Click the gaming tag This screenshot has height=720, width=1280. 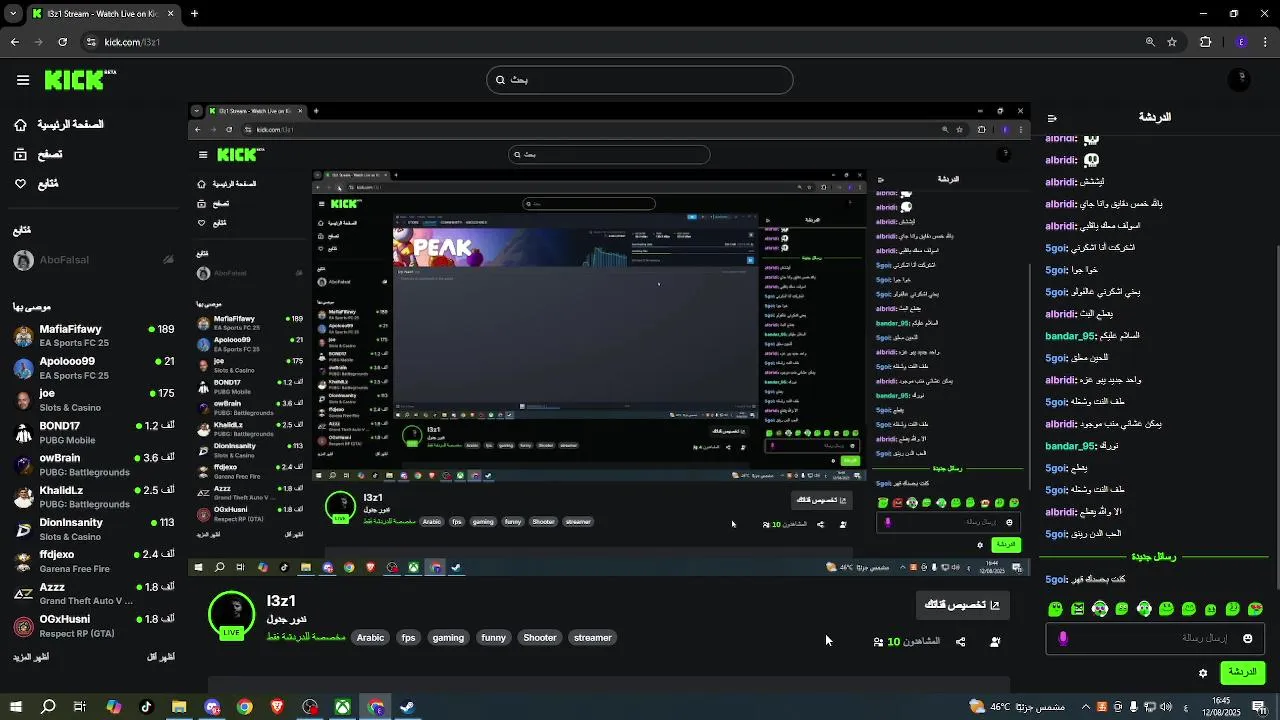448,637
